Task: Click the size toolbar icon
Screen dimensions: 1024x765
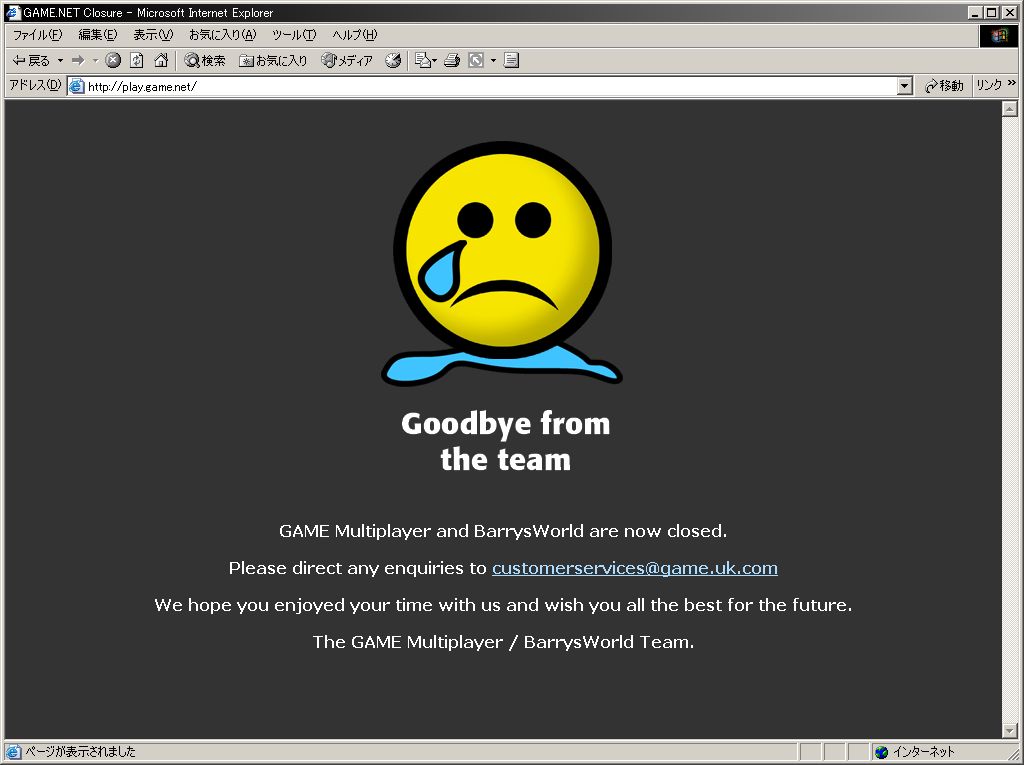Action: [x=476, y=61]
